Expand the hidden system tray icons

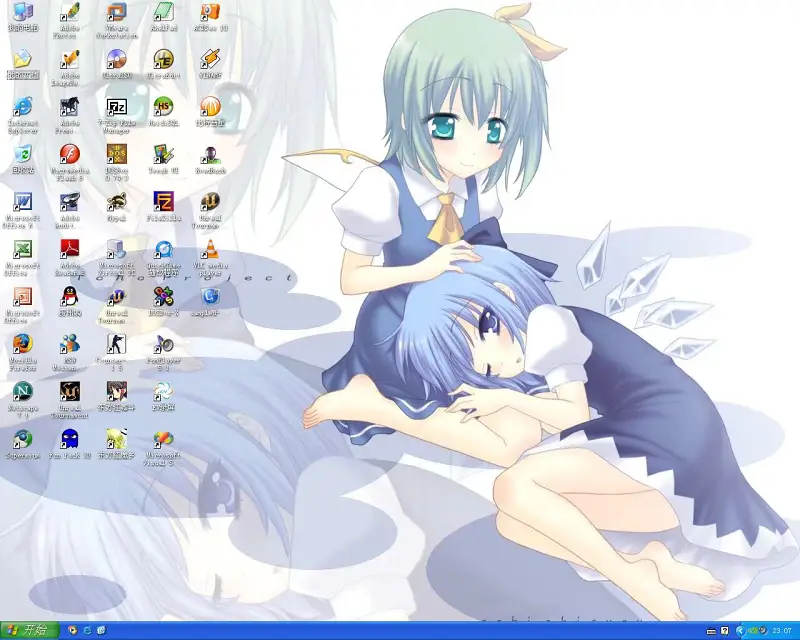740,631
